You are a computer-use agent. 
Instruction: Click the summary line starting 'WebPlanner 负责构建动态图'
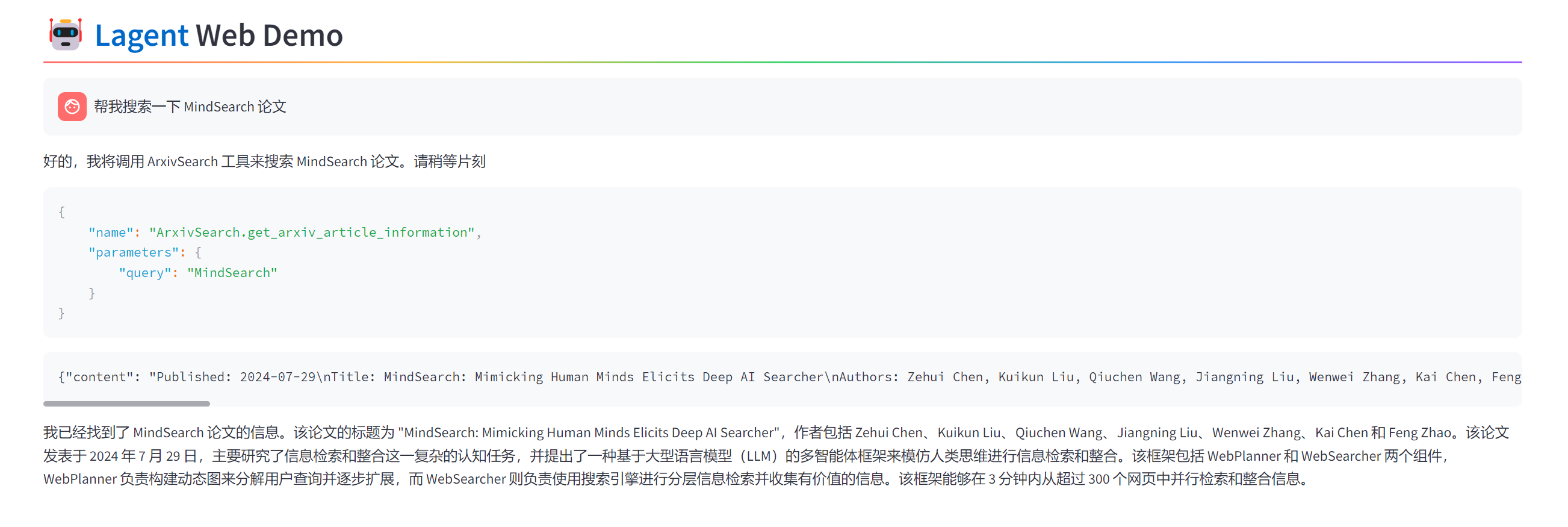pos(677,479)
